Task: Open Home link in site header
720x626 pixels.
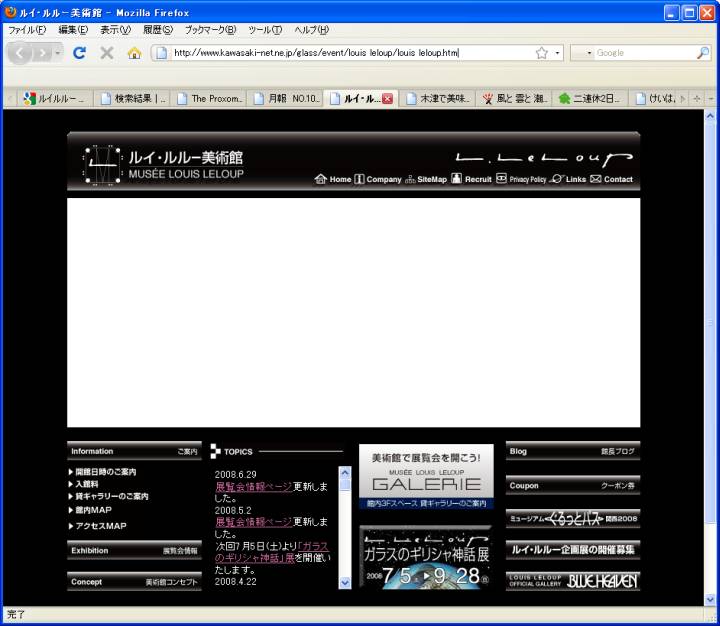Action: (333, 180)
